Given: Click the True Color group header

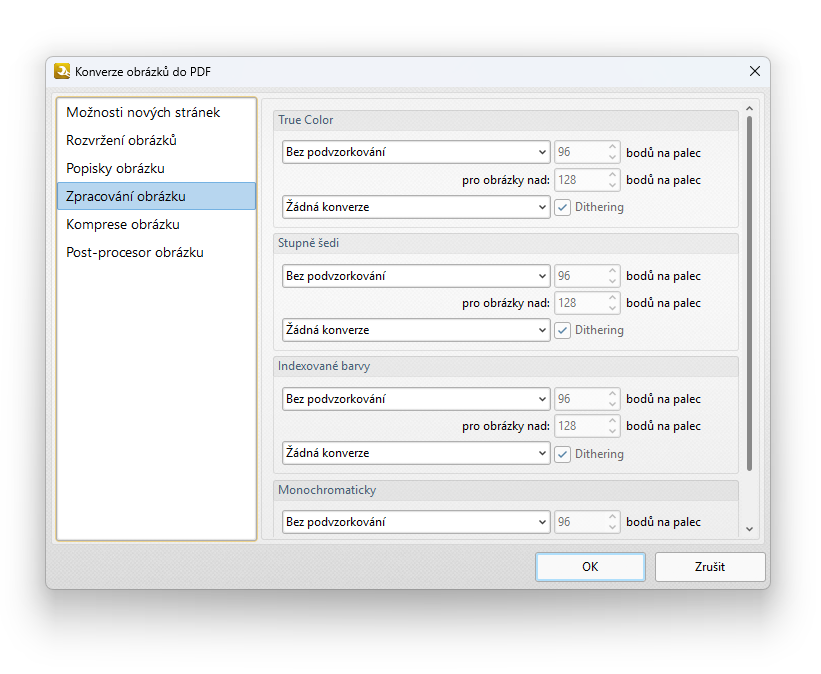Looking at the screenshot, I should pyautogui.click(x=506, y=120).
